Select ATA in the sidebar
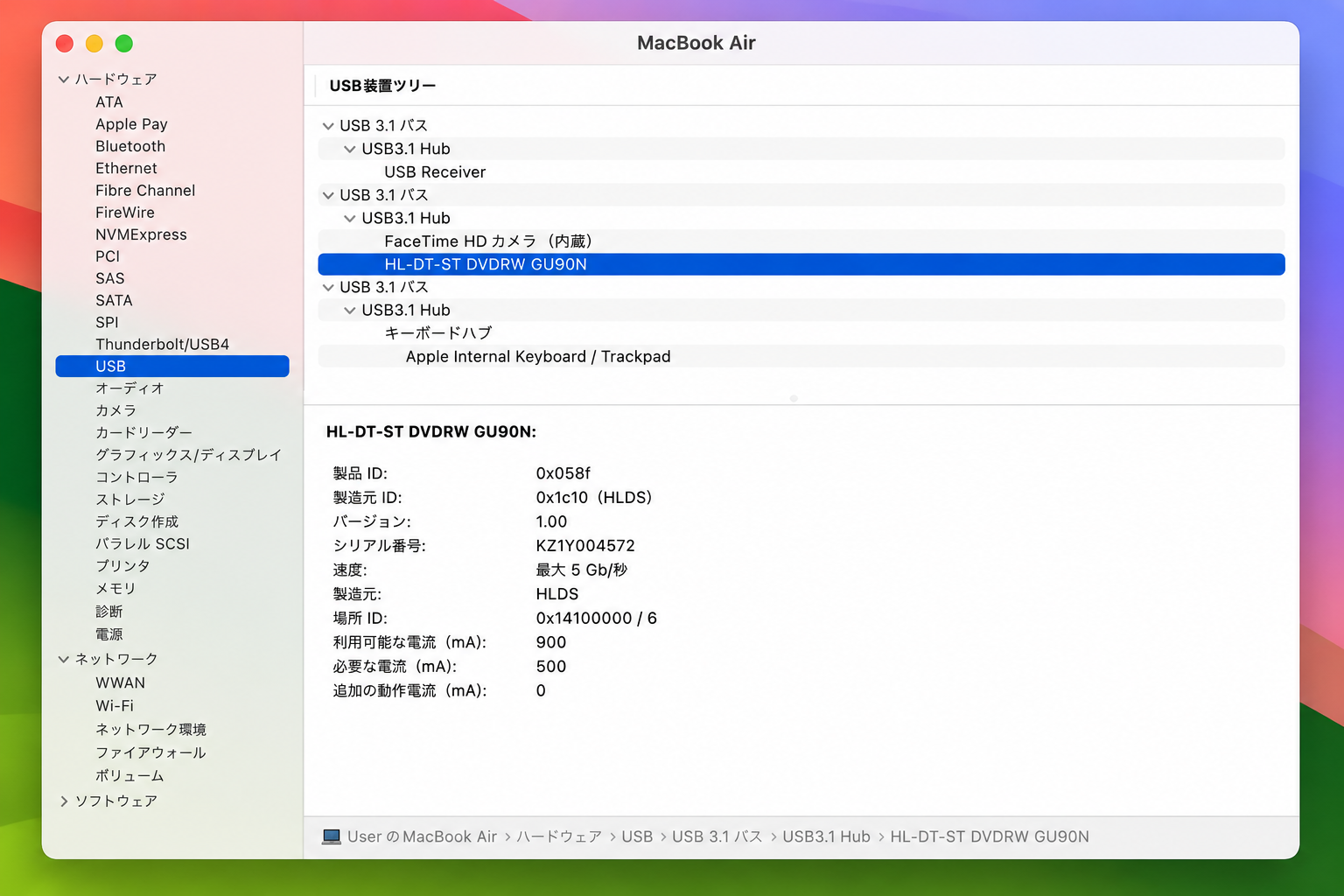Screen dimensions: 1344x896 pos(109,102)
